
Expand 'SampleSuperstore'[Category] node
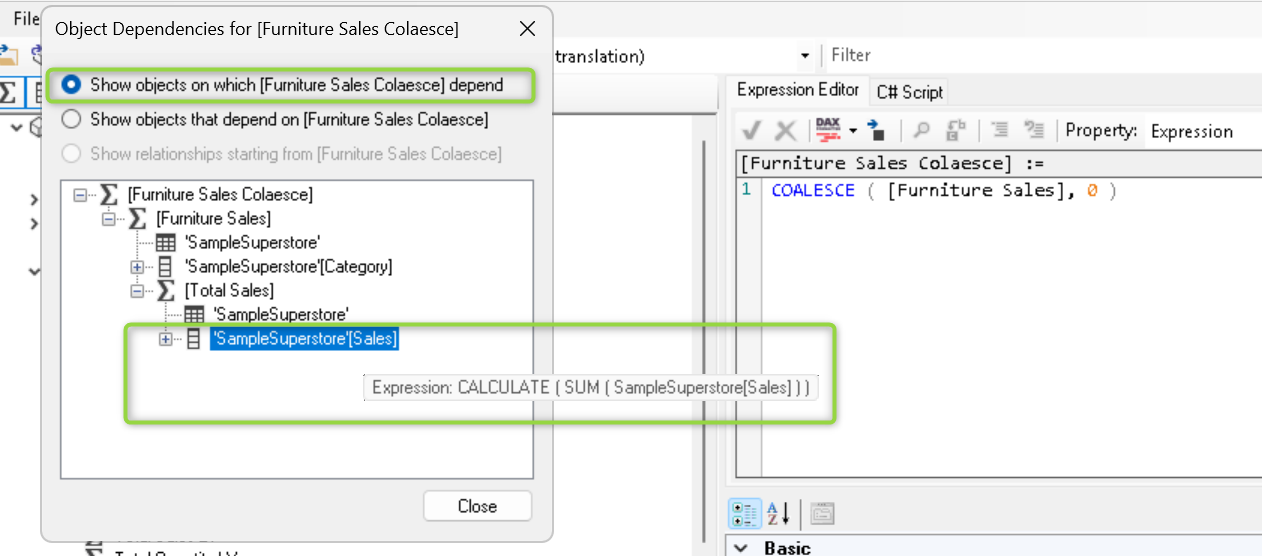pos(137,267)
